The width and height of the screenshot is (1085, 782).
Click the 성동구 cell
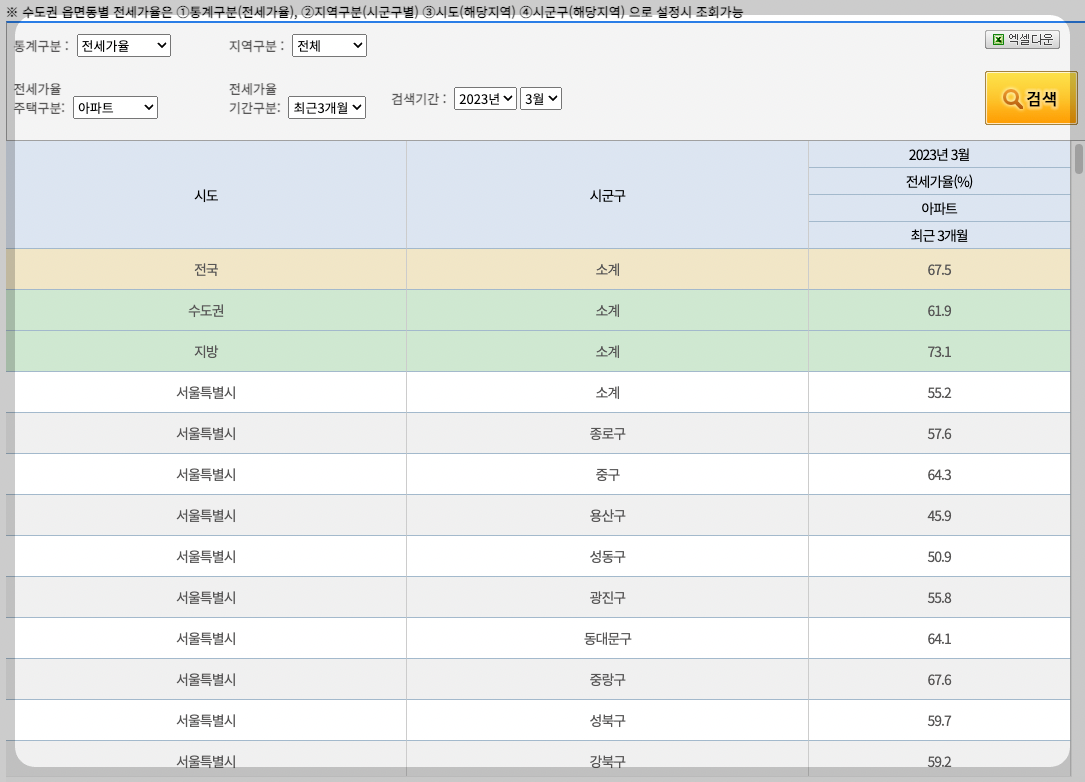tap(607, 556)
